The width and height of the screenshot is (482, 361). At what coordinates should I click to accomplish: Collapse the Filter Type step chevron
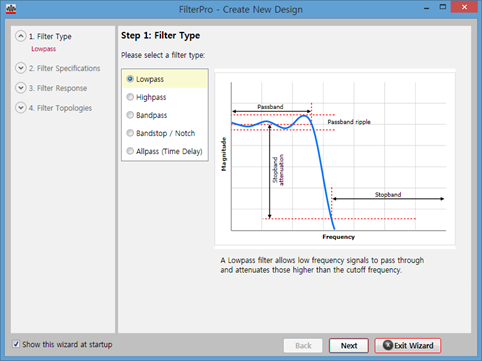click(x=21, y=36)
